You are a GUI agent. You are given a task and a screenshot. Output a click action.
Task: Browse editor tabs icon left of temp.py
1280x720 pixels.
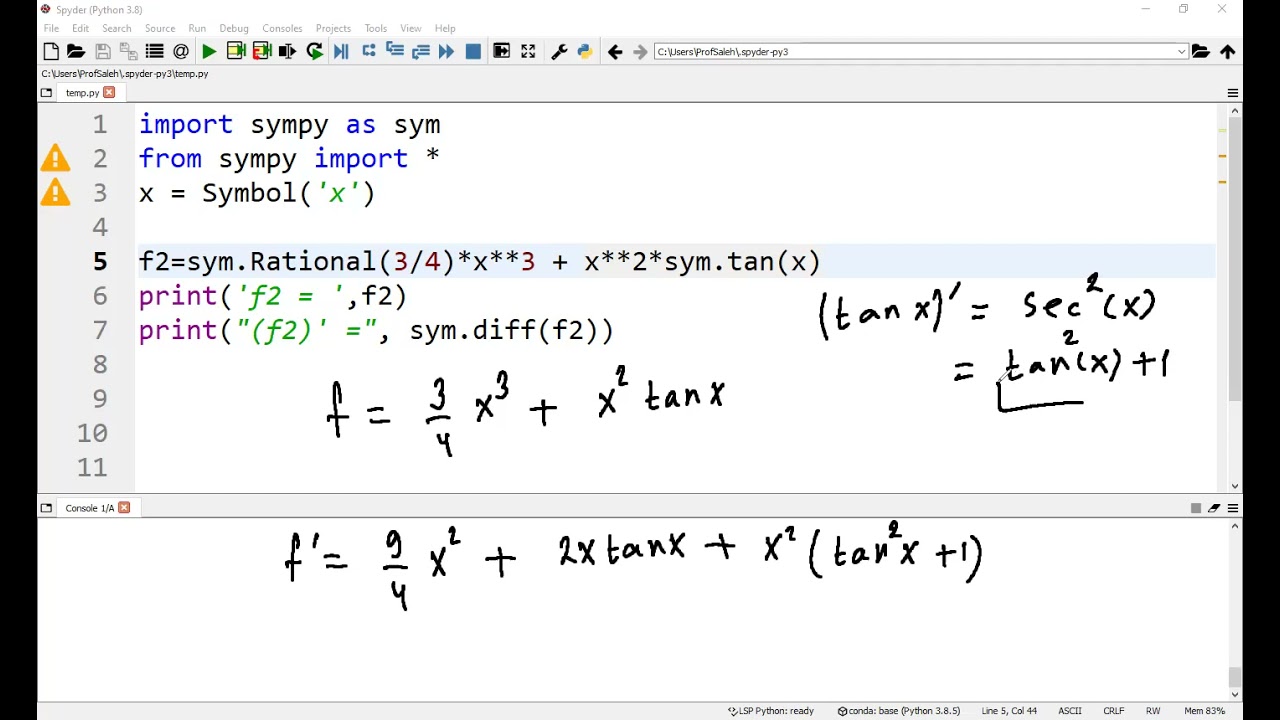coord(46,93)
